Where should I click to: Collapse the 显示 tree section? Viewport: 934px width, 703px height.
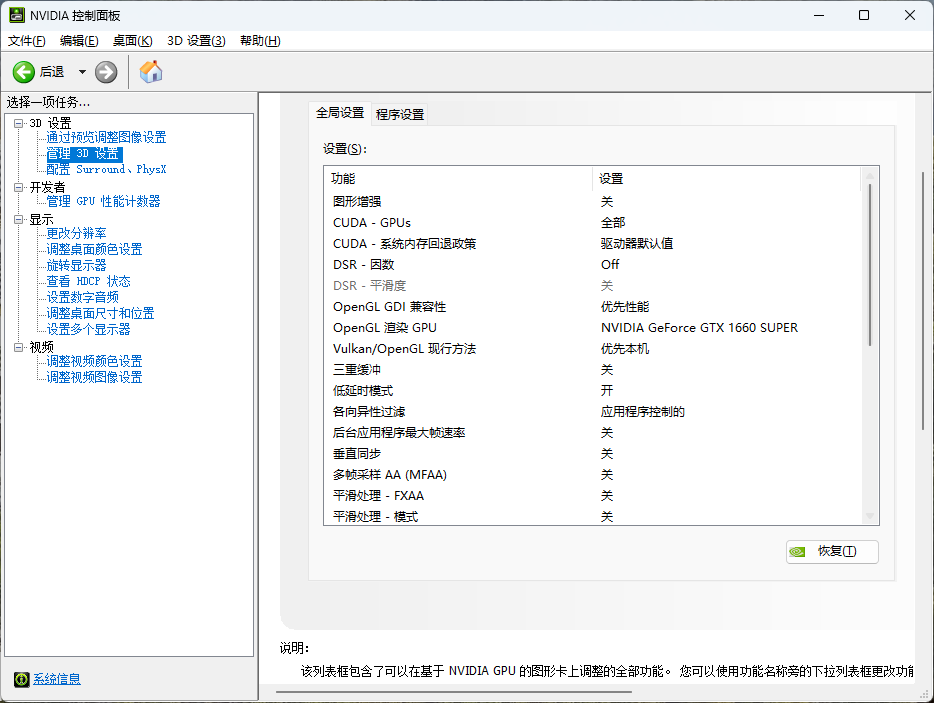[x=17, y=217]
